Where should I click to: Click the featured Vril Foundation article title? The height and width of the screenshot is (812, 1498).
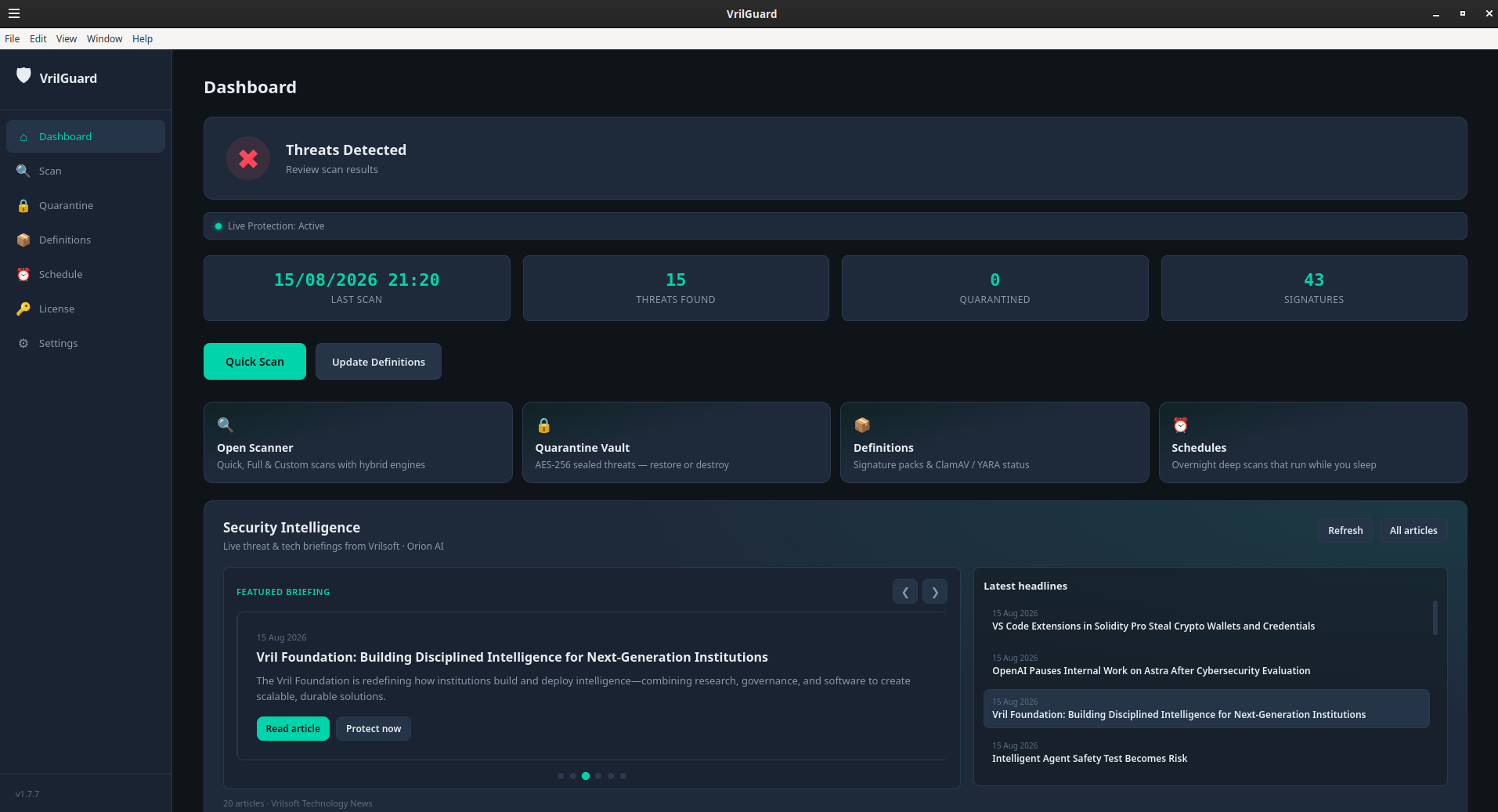(512, 657)
